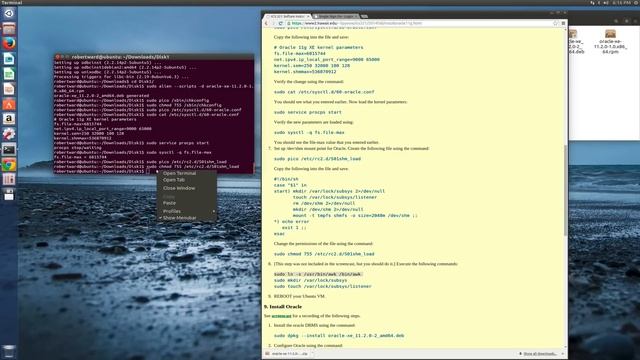Viewport: 640px width, 360px height.
Task: Select the Terminal launcher icon
Action: 9,149
